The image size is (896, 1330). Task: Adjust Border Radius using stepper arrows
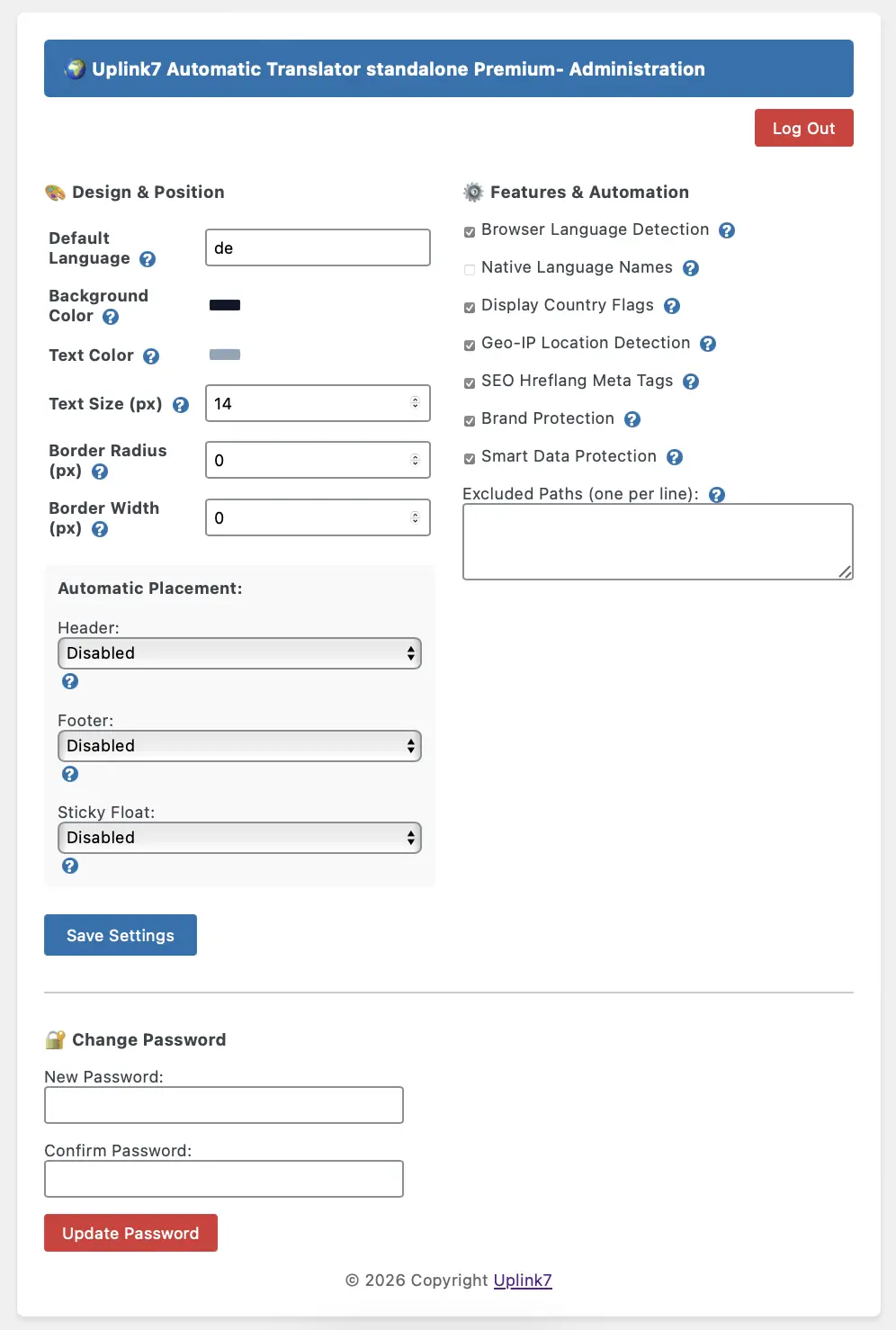click(x=415, y=460)
